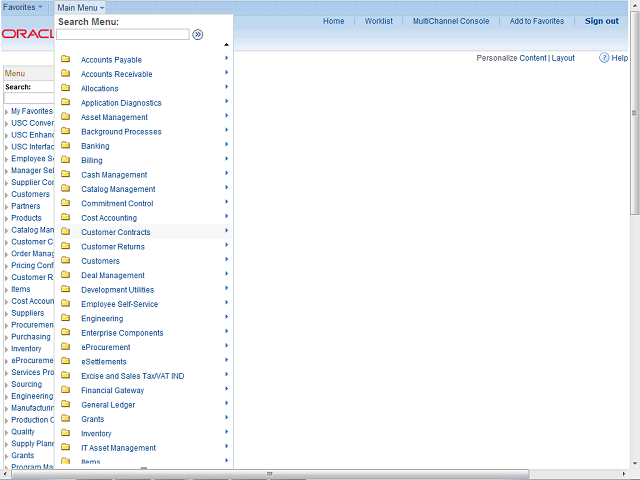This screenshot has height=480, width=640.
Task: Click the search menu go arrow icon
Action: [x=198, y=35]
